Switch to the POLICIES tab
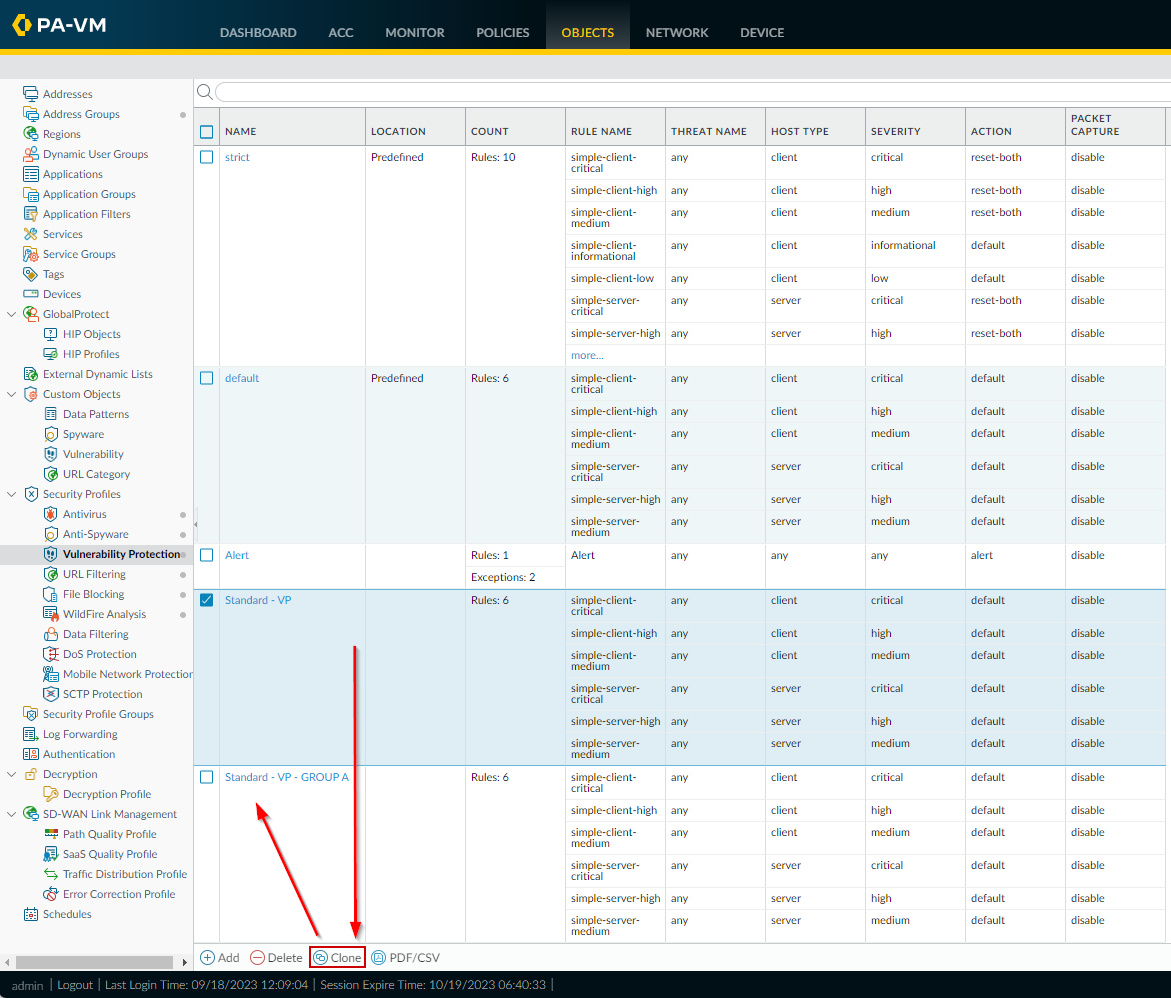1171x998 pixels. tap(502, 32)
